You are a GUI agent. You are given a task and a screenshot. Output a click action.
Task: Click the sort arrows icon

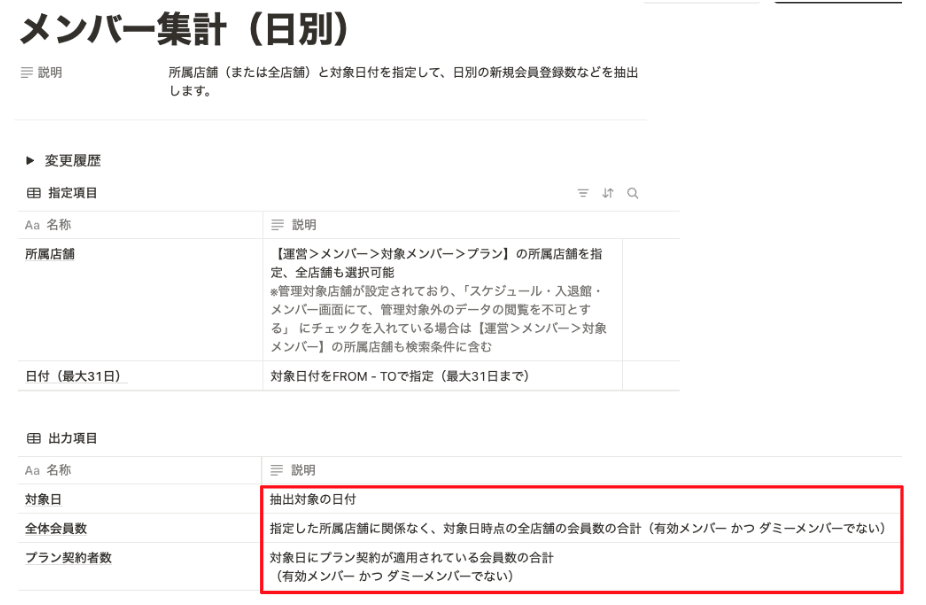pyautogui.click(x=608, y=193)
